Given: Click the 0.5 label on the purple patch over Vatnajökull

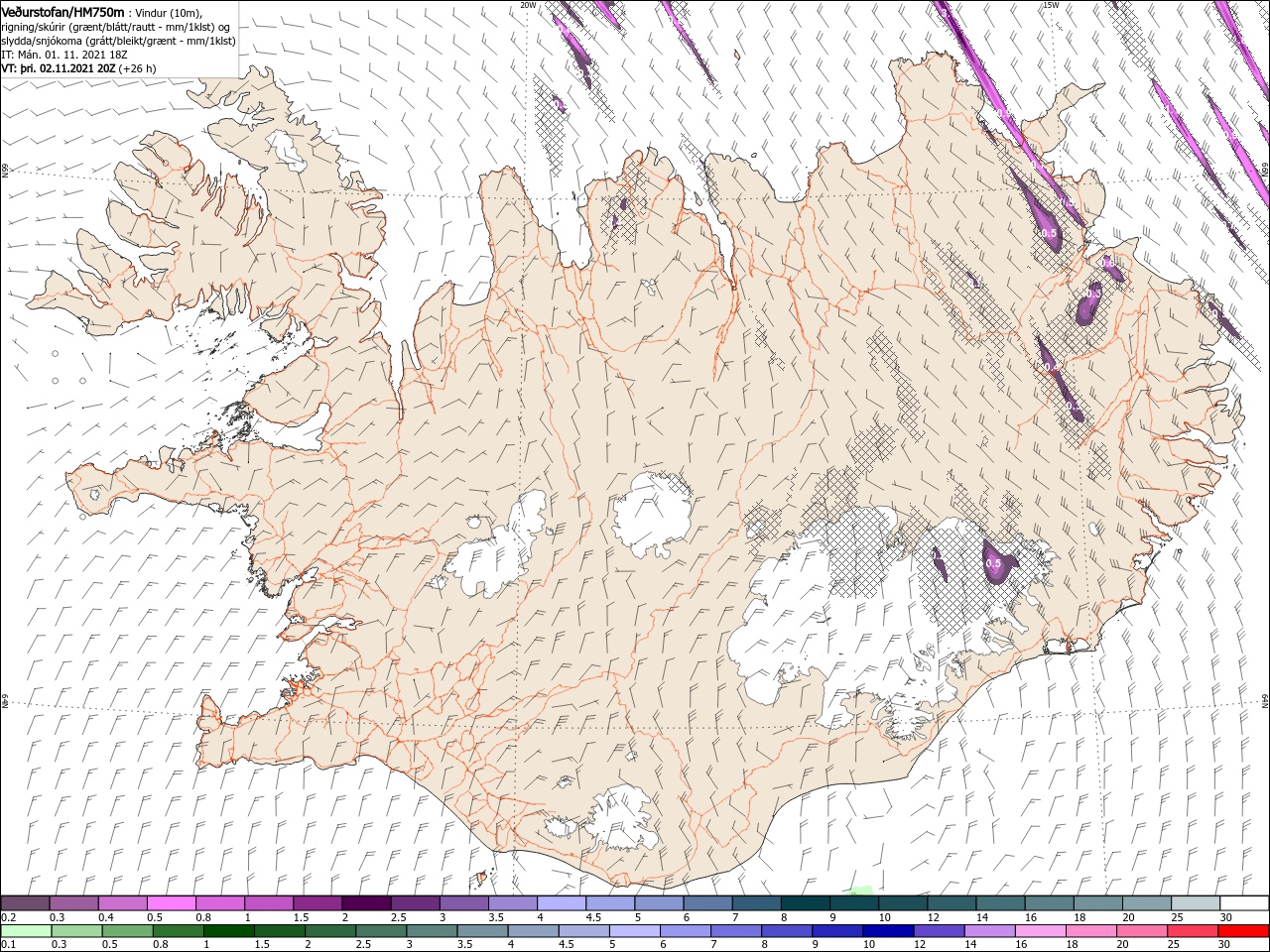Looking at the screenshot, I should [x=993, y=563].
